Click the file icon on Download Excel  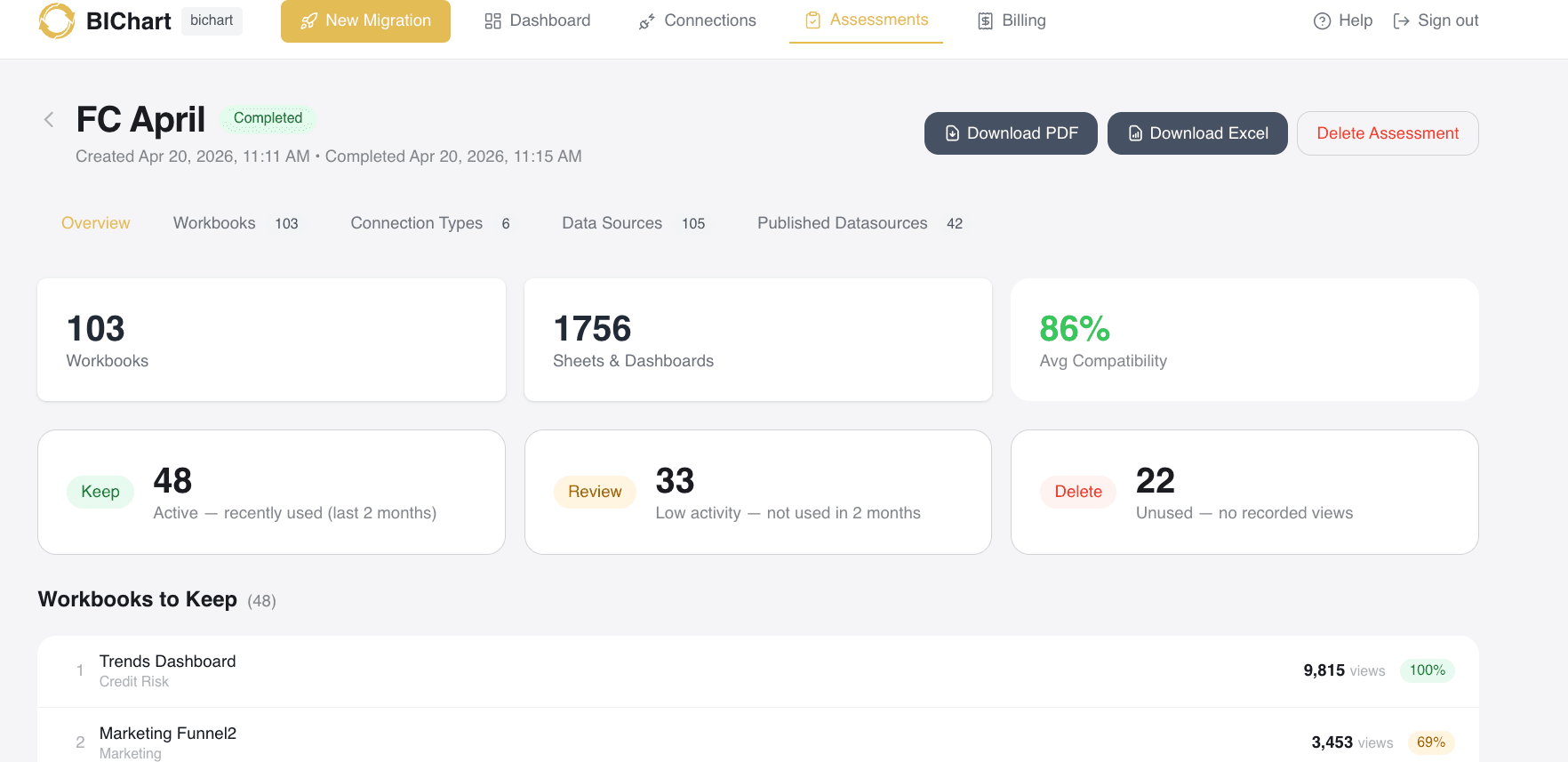(x=1135, y=133)
